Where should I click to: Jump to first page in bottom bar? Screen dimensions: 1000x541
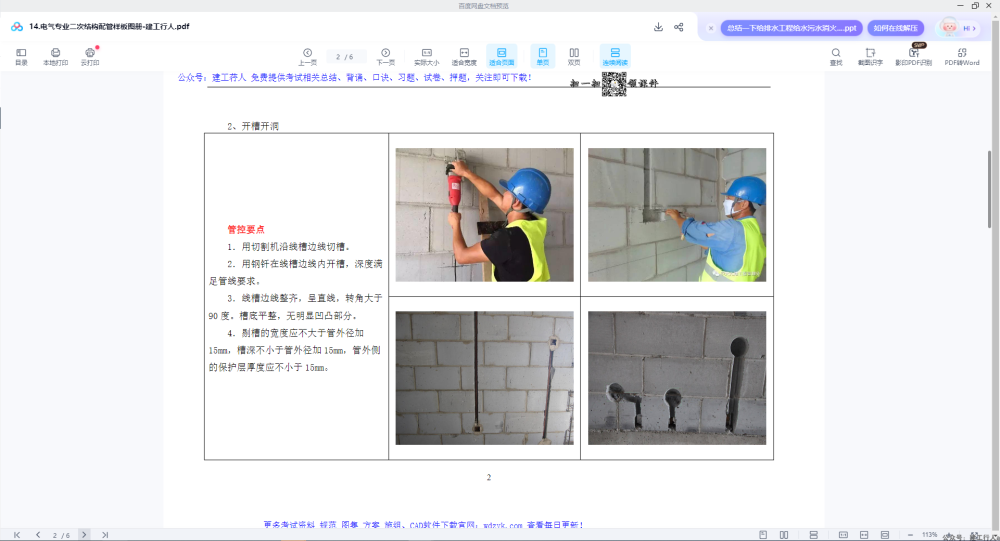17,535
